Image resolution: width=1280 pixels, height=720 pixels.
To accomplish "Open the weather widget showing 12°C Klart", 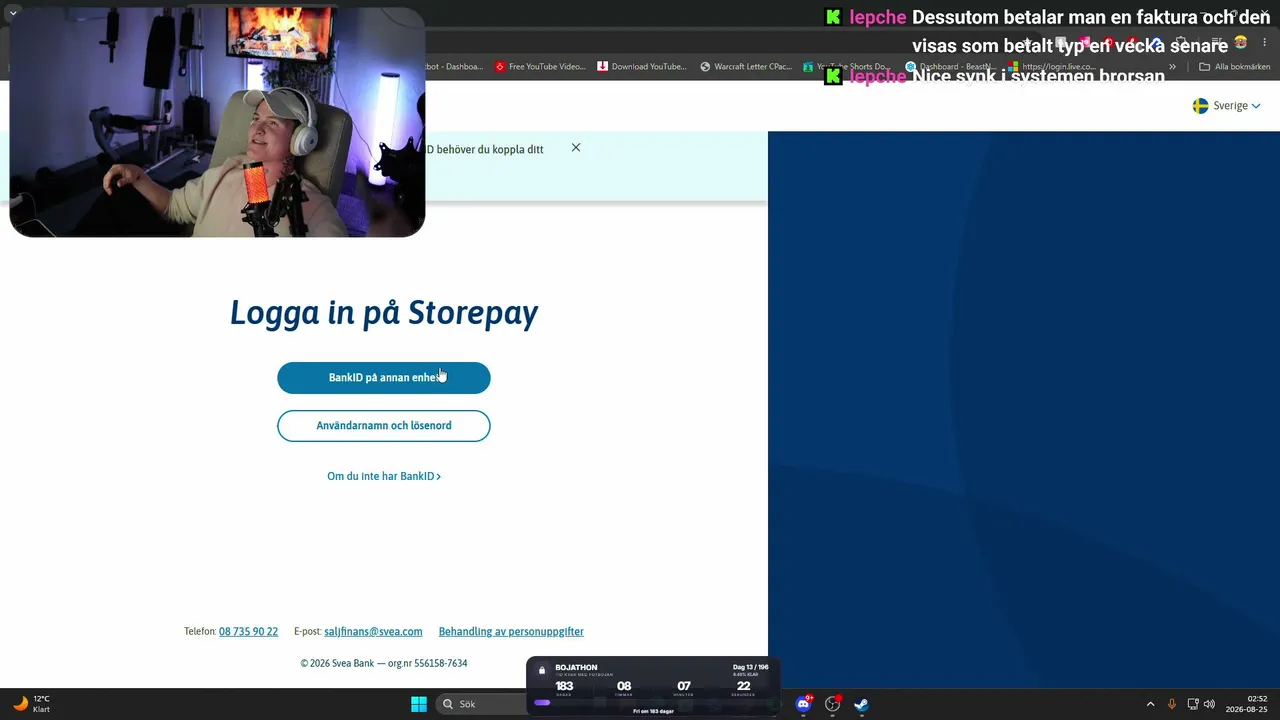I will 32,704.
